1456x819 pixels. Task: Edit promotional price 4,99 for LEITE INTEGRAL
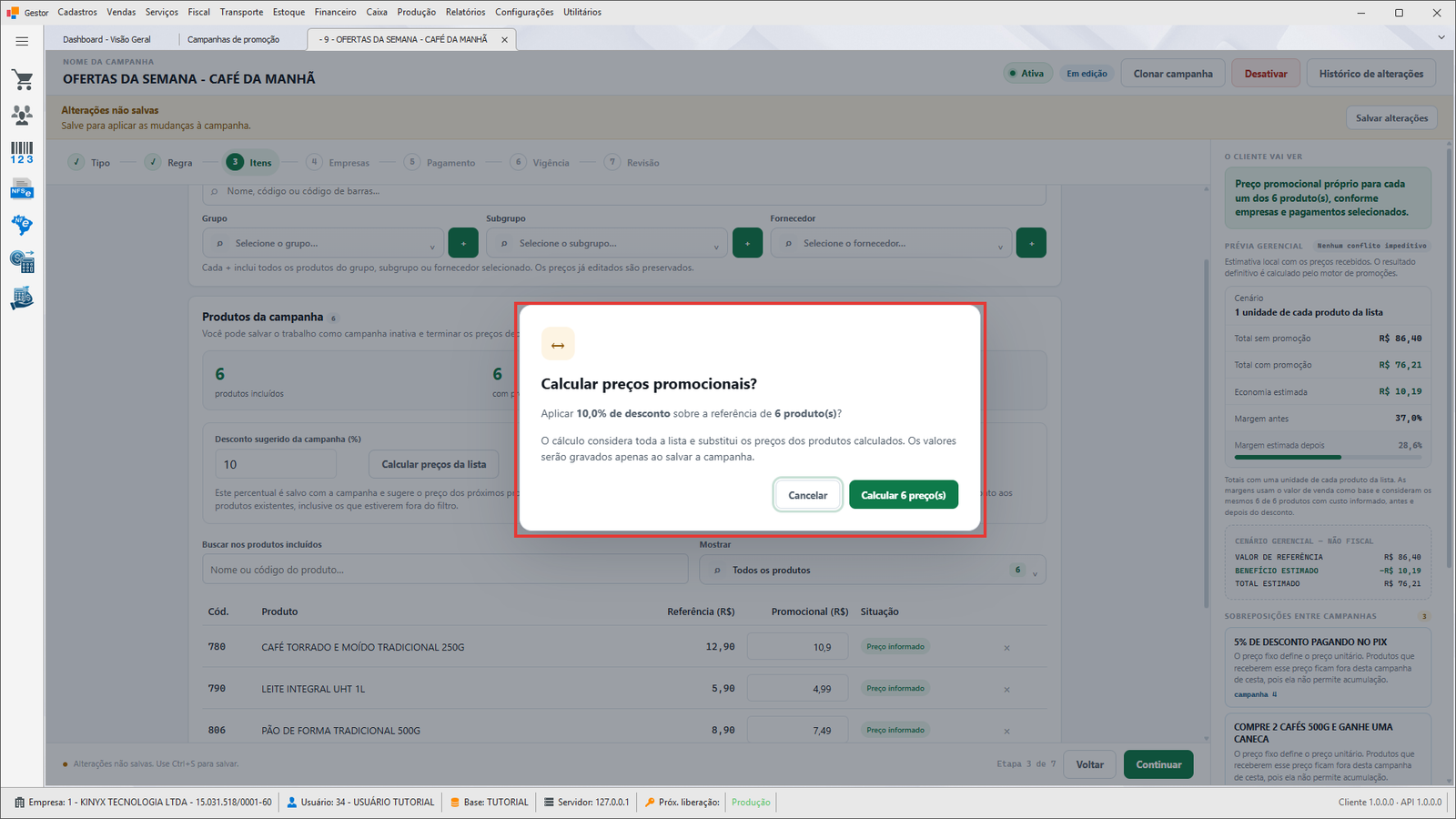pyautogui.click(x=797, y=689)
